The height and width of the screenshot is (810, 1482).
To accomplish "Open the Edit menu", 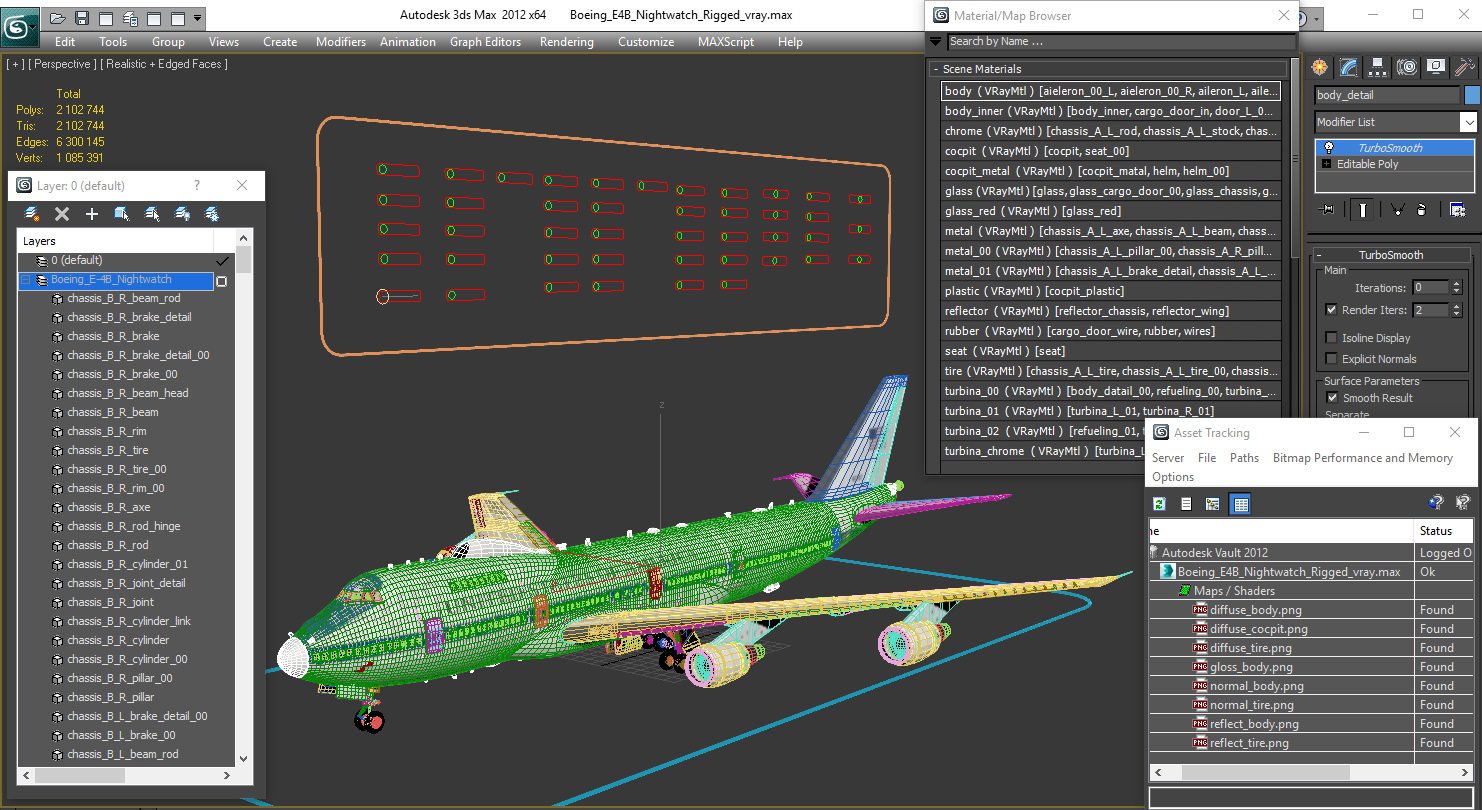I will [65, 42].
